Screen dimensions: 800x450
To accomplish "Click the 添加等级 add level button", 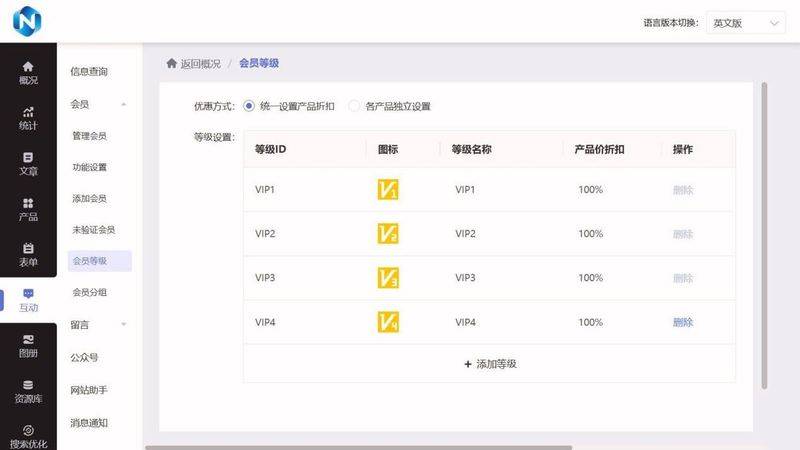I will pyautogui.click(x=490, y=364).
